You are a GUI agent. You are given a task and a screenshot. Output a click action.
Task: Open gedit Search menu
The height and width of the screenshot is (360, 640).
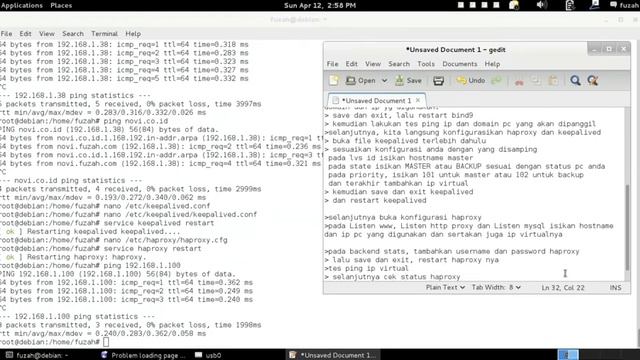coord(399,64)
